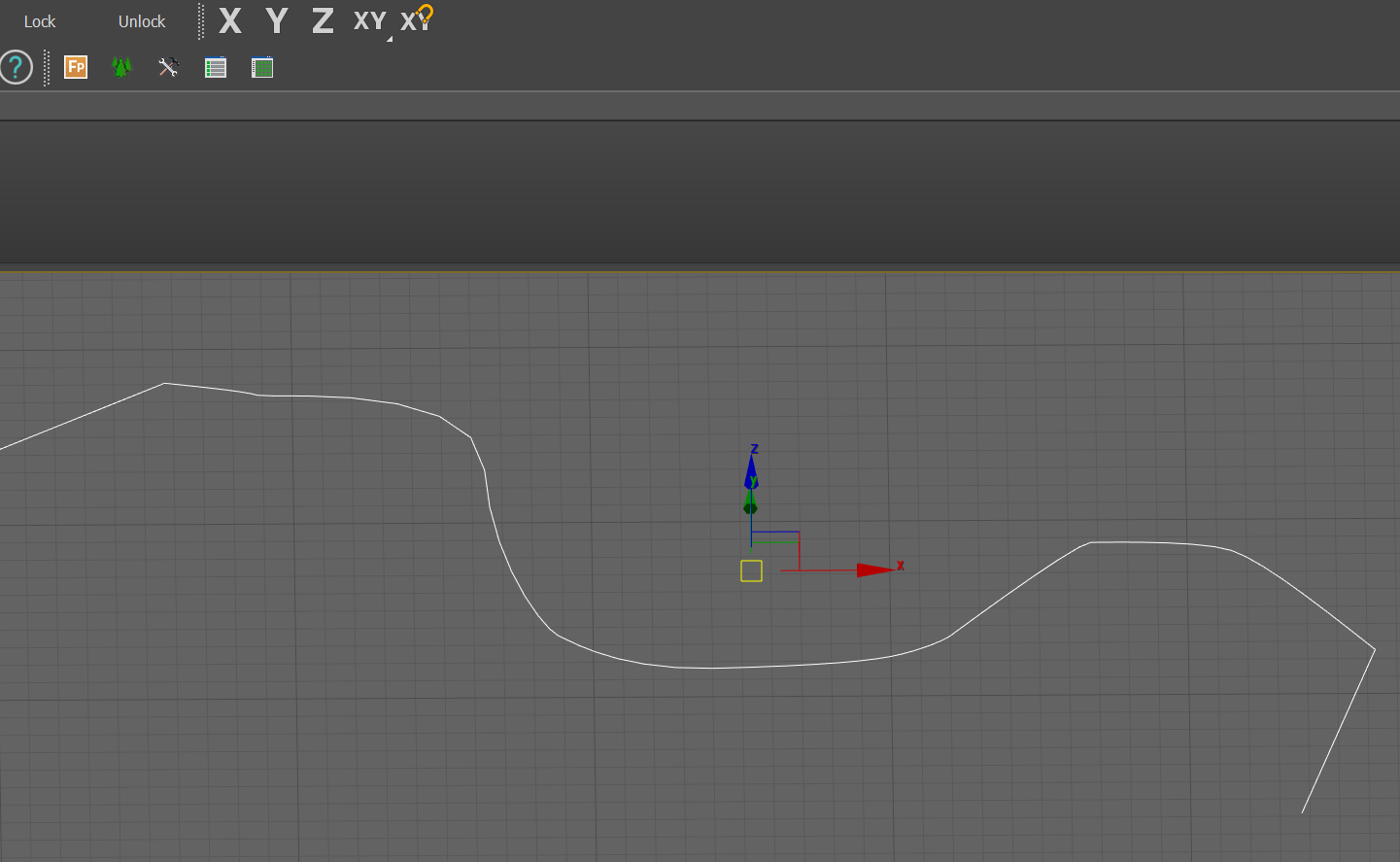Enable the Restrict to X axis constraint

(x=229, y=20)
